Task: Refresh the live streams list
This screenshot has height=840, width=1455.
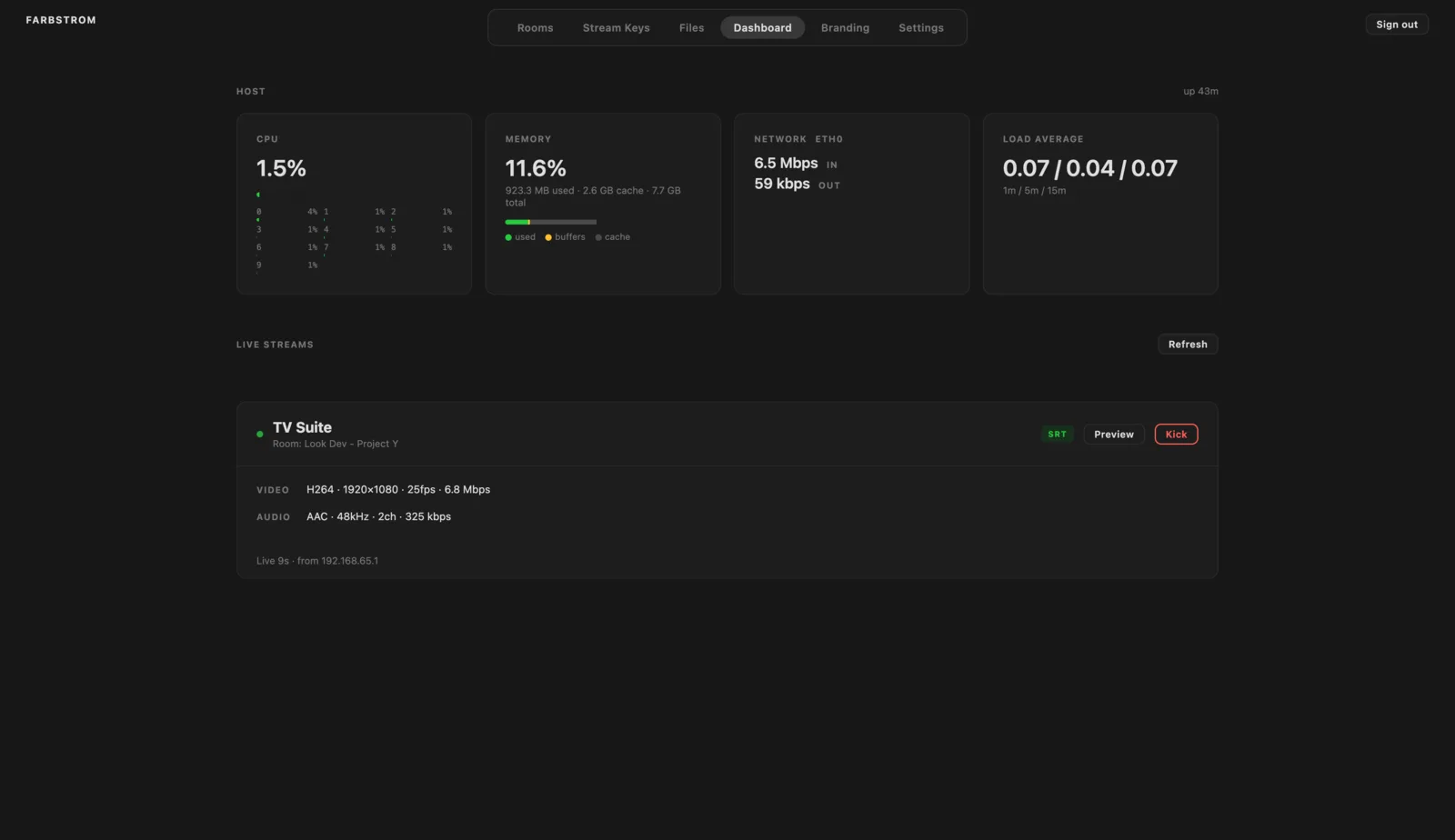Action: (1187, 345)
